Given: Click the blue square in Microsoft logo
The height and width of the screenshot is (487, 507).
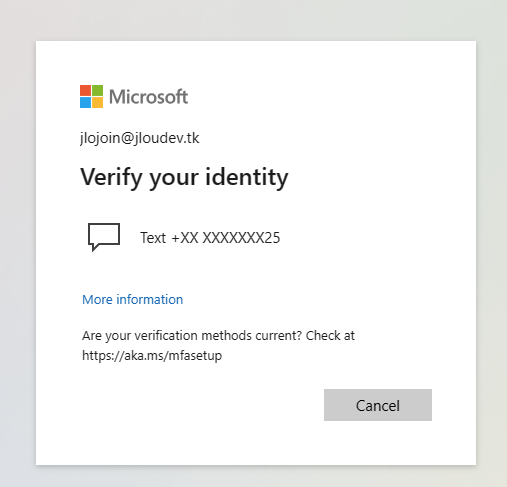Looking at the screenshot, I should 85,102.
